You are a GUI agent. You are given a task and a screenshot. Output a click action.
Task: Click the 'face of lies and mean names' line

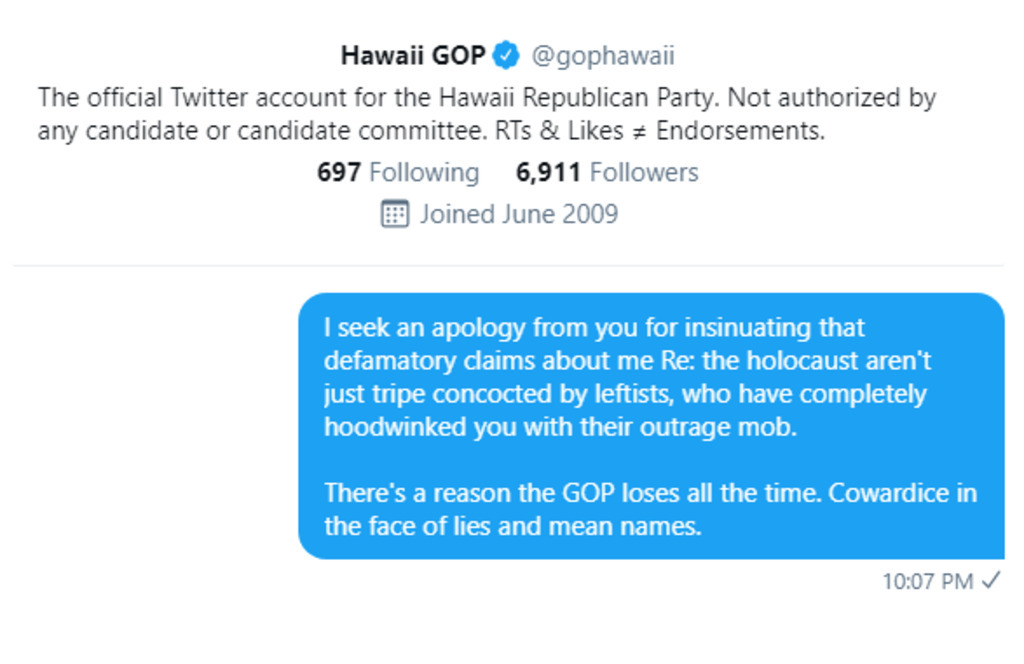(512, 526)
